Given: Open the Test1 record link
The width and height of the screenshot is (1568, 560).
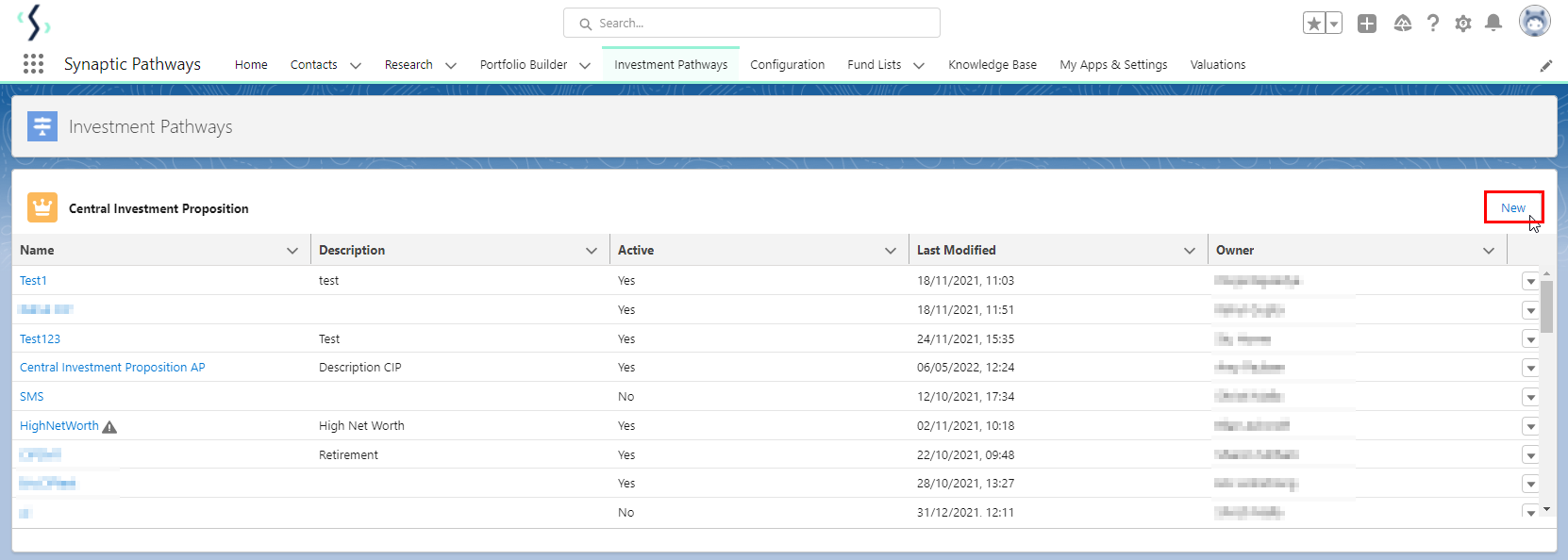Looking at the screenshot, I should 33,281.
